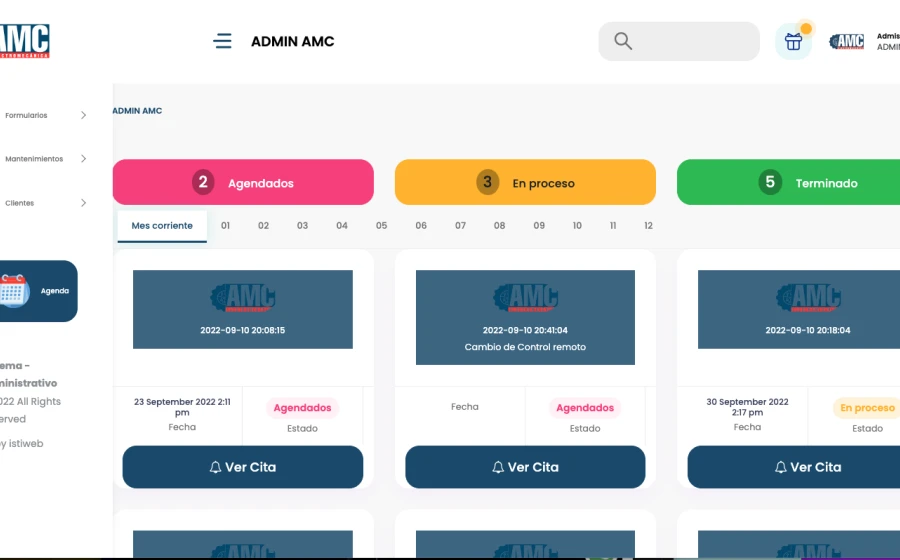Click En proceso tag on 30 September card
The image size is (900, 560).
pyautogui.click(x=867, y=408)
